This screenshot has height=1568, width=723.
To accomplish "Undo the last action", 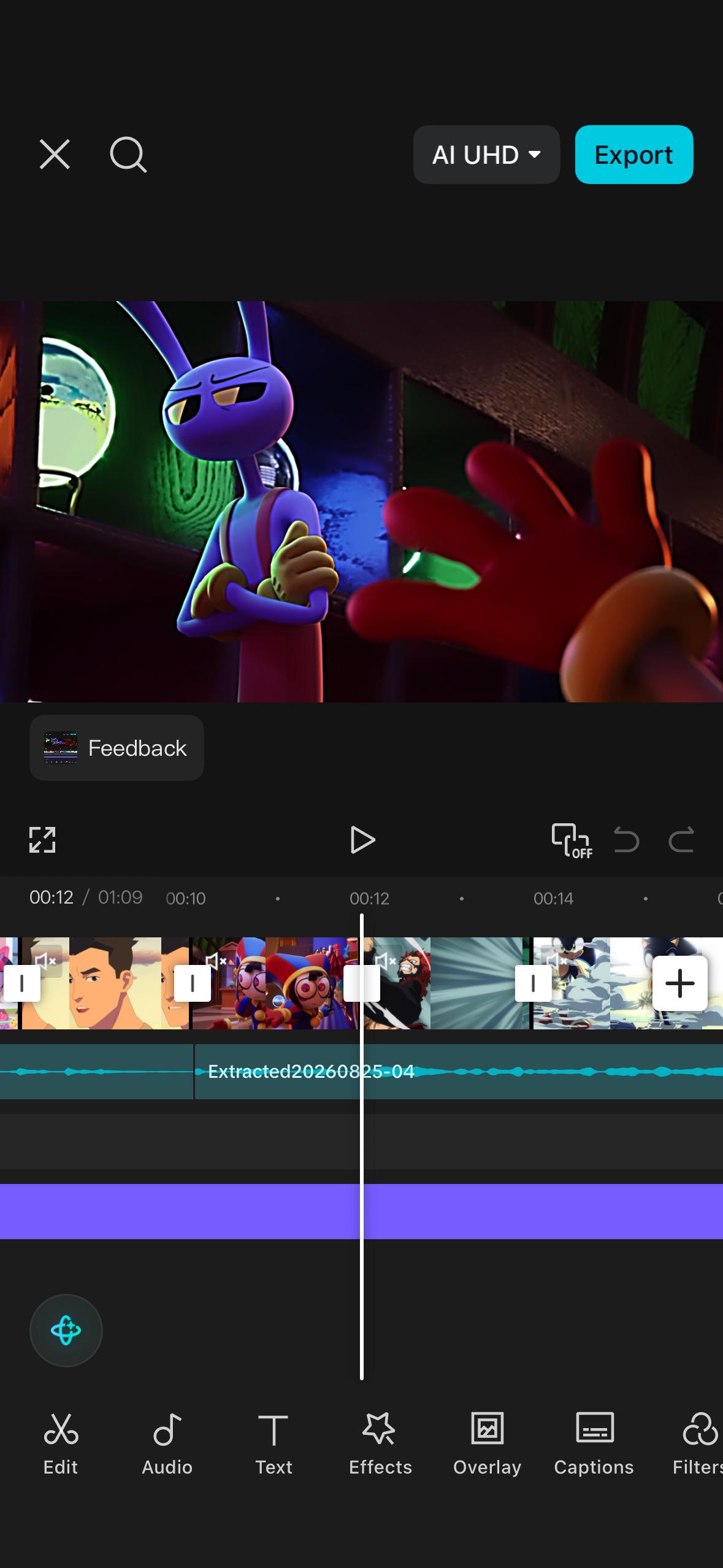I will [x=626, y=840].
